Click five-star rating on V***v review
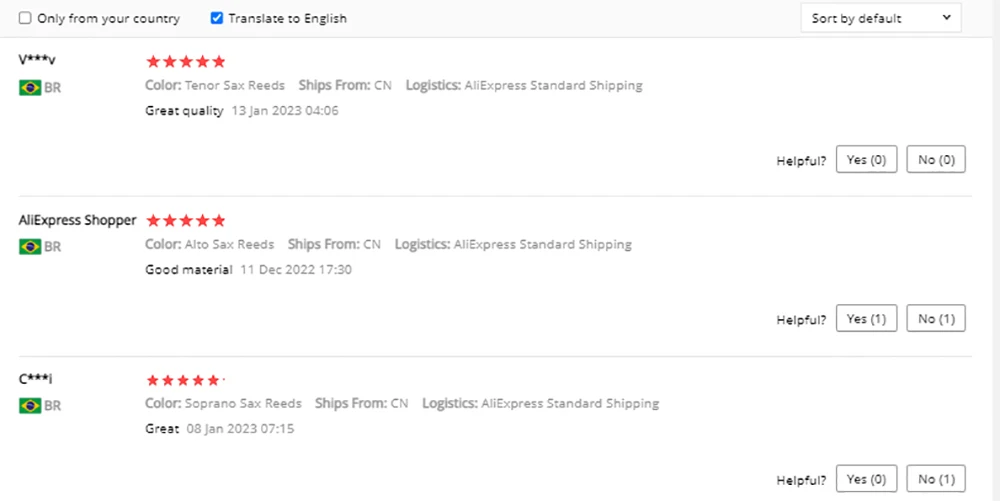The image size is (1000, 501). point(186,62)
